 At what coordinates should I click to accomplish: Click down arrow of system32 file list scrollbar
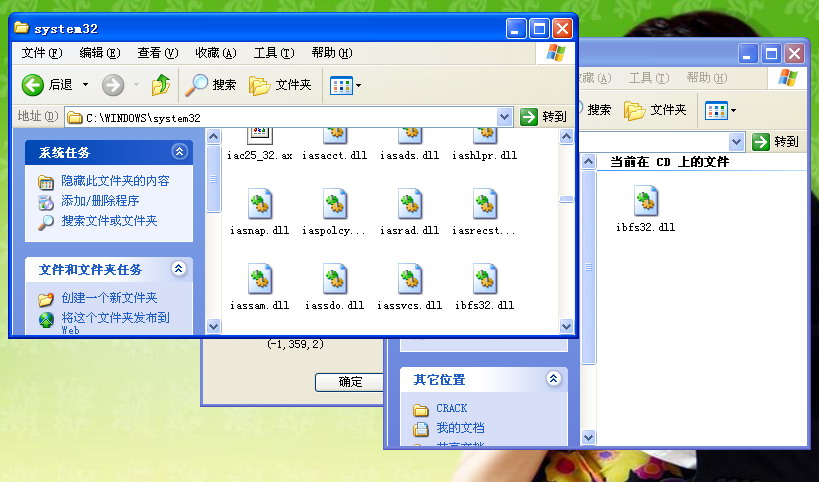click(x=567, y=327)
